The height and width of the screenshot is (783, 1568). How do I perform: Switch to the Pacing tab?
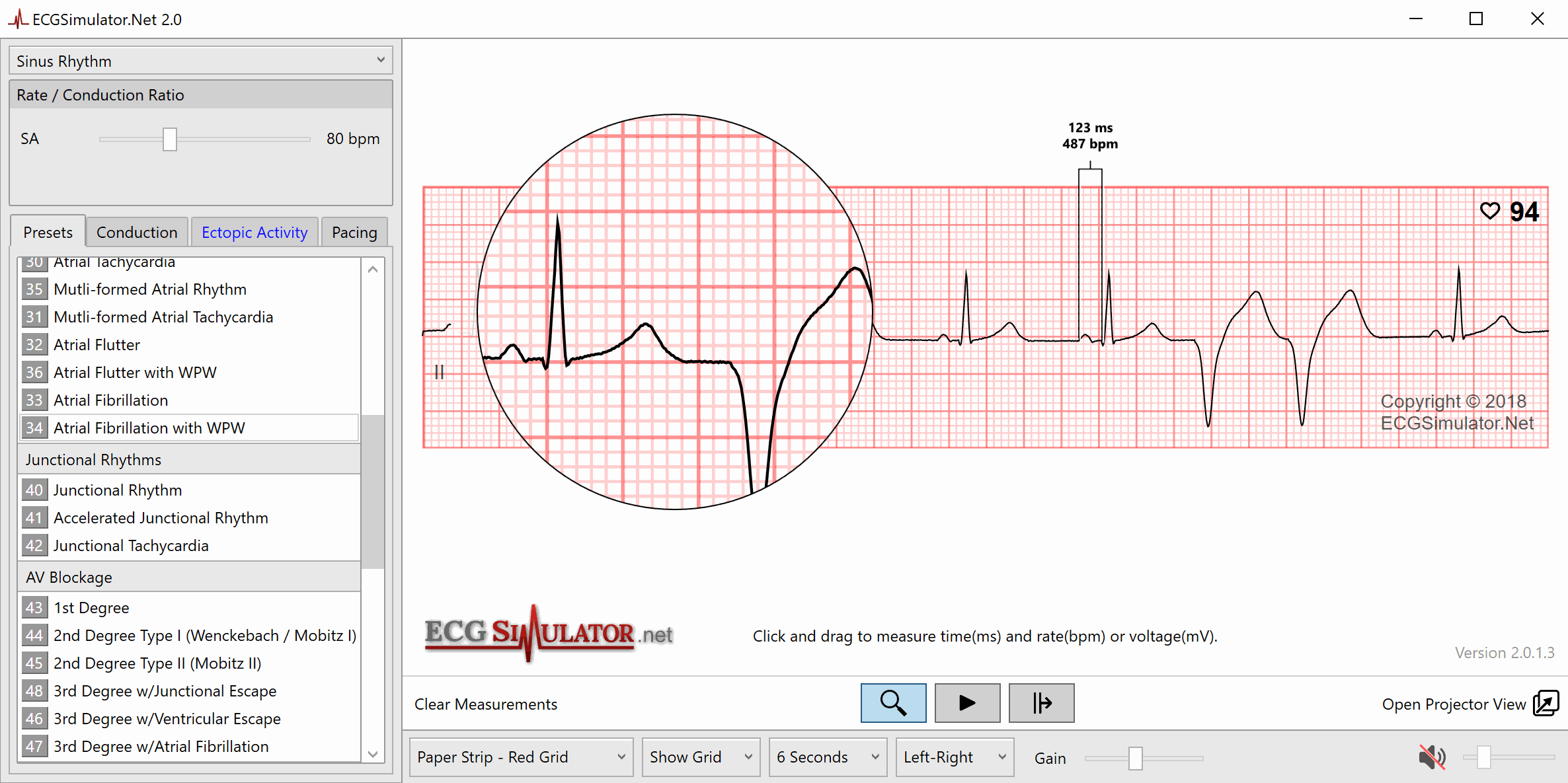[354, 232]
